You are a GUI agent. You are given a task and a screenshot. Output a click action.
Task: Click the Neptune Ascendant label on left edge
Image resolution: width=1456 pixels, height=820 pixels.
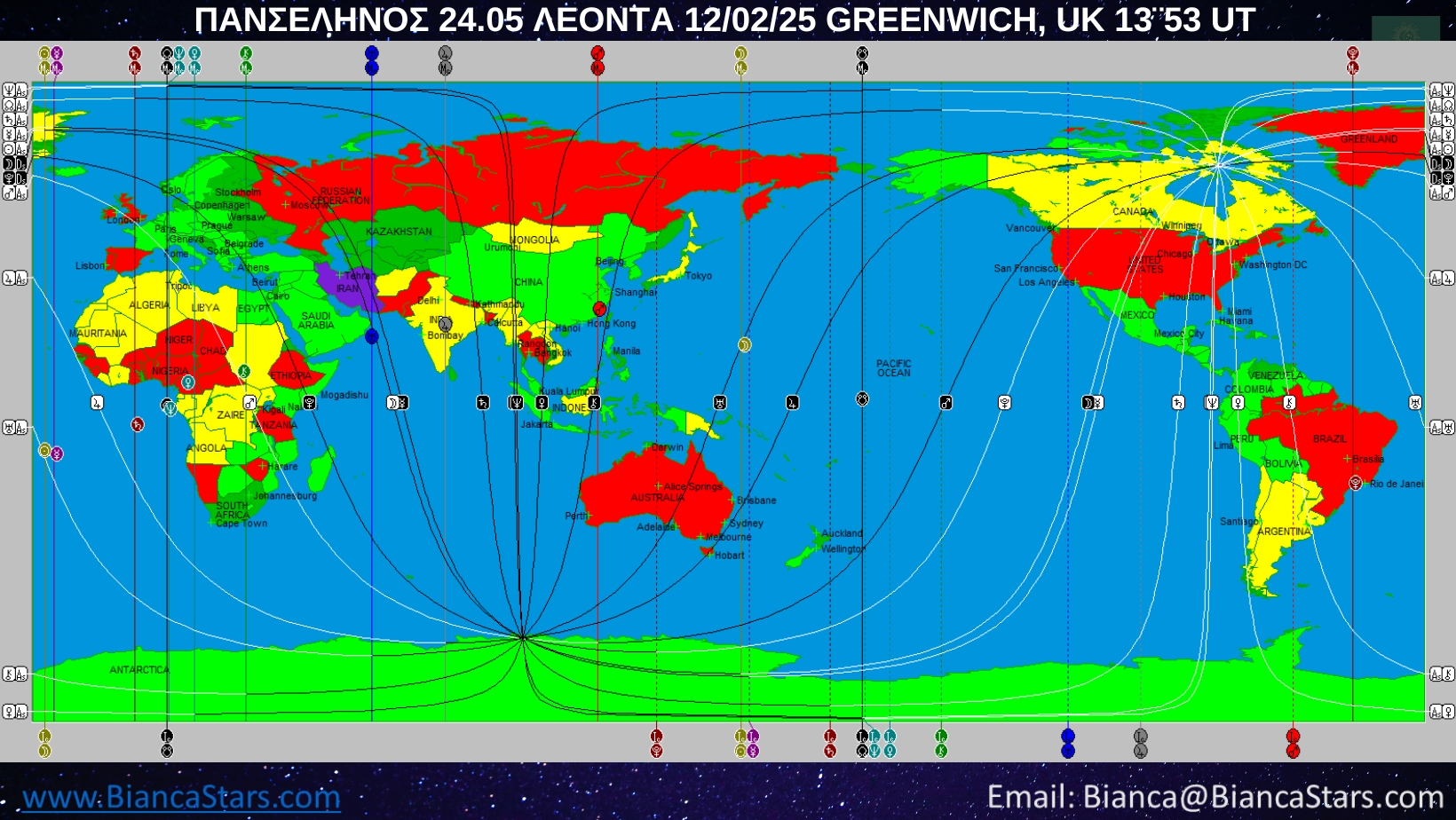click(14, 91)
